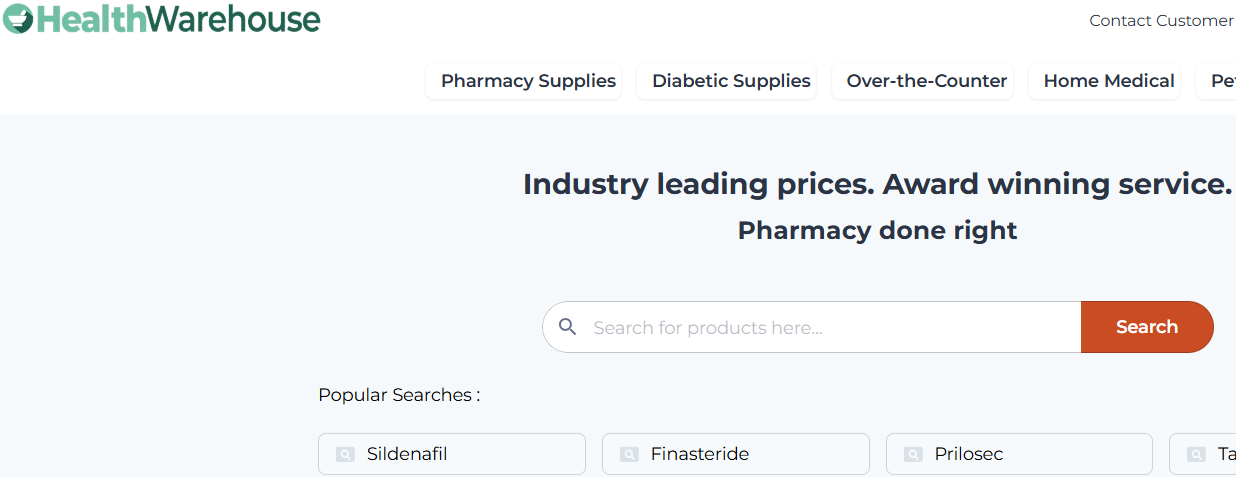
Task: Click the icon in the cut-off fourth popular search
Action: pos(1196,454)
